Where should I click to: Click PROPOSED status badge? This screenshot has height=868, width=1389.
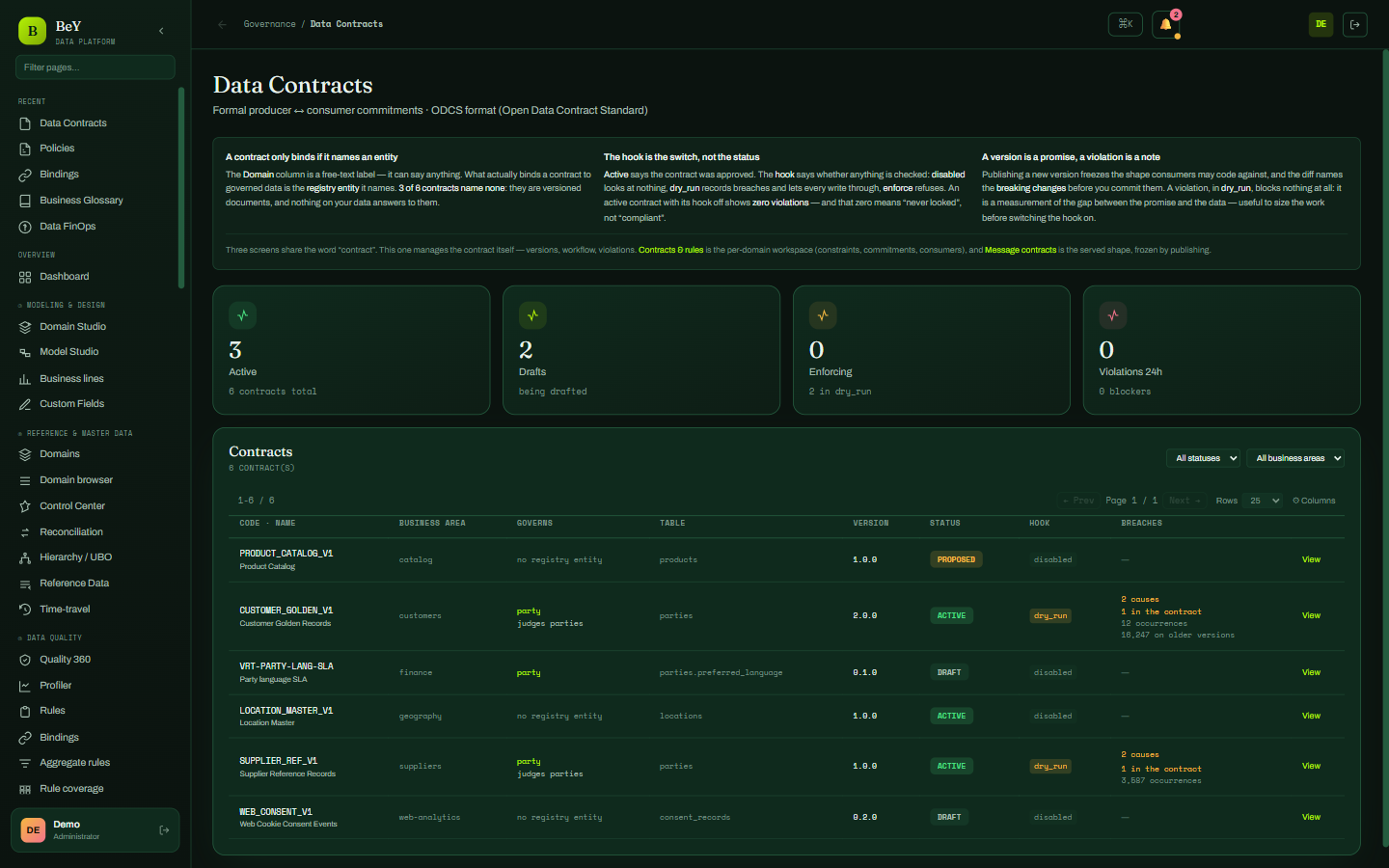(956, 559)
